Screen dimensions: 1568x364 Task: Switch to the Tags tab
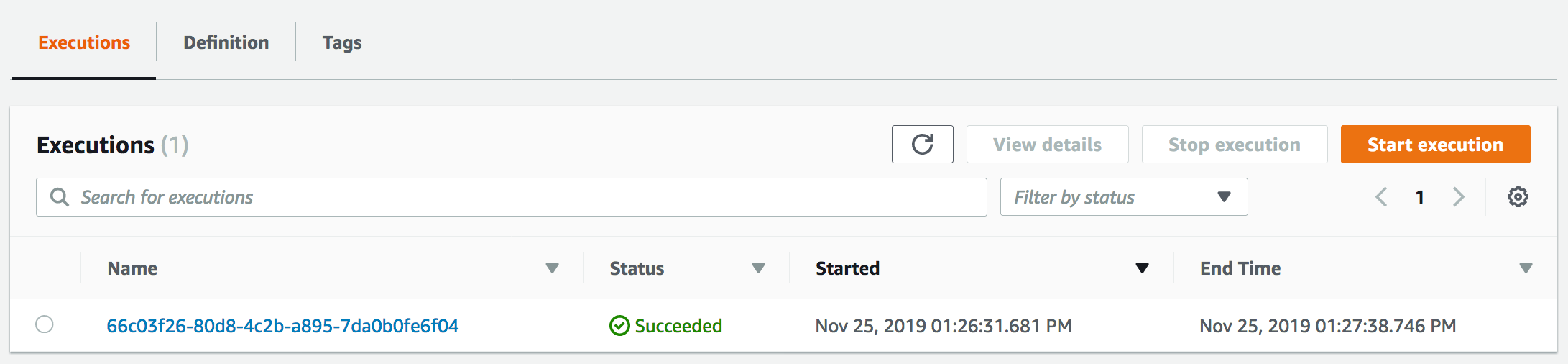342,42
